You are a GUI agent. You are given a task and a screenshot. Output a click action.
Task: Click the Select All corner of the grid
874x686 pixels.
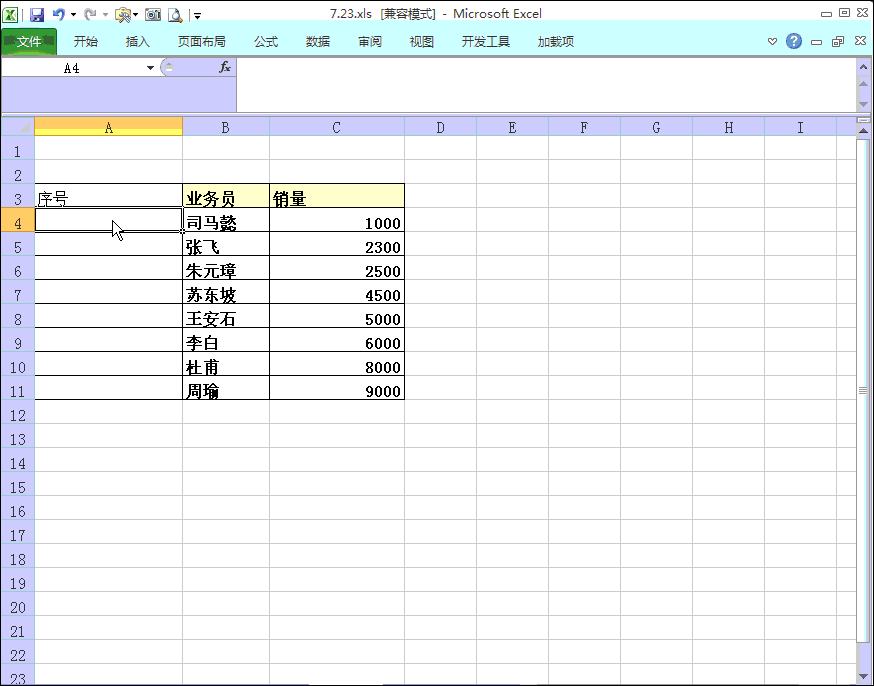tap(18, 127)
